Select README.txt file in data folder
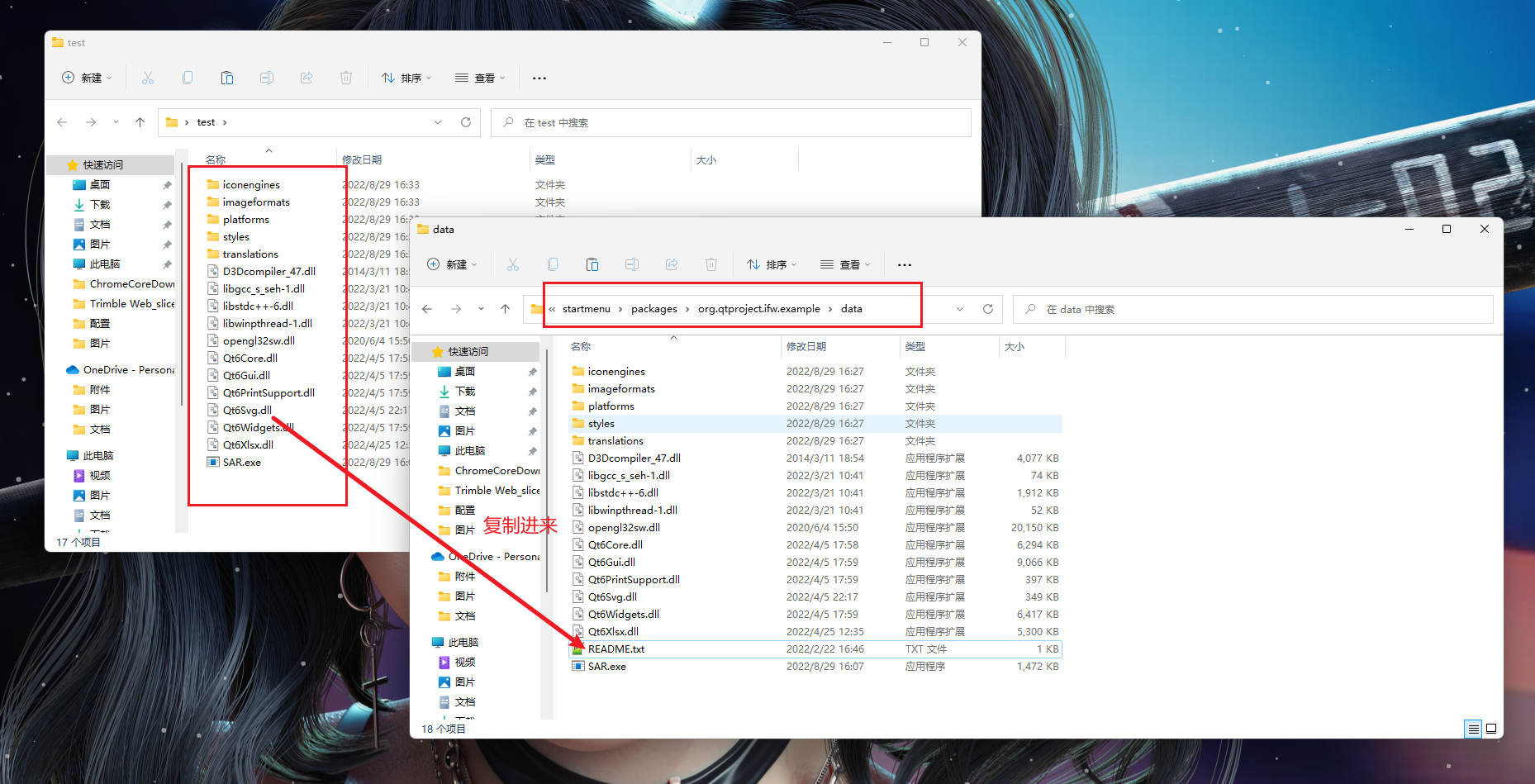The image size is (1535, 784). 616,649
